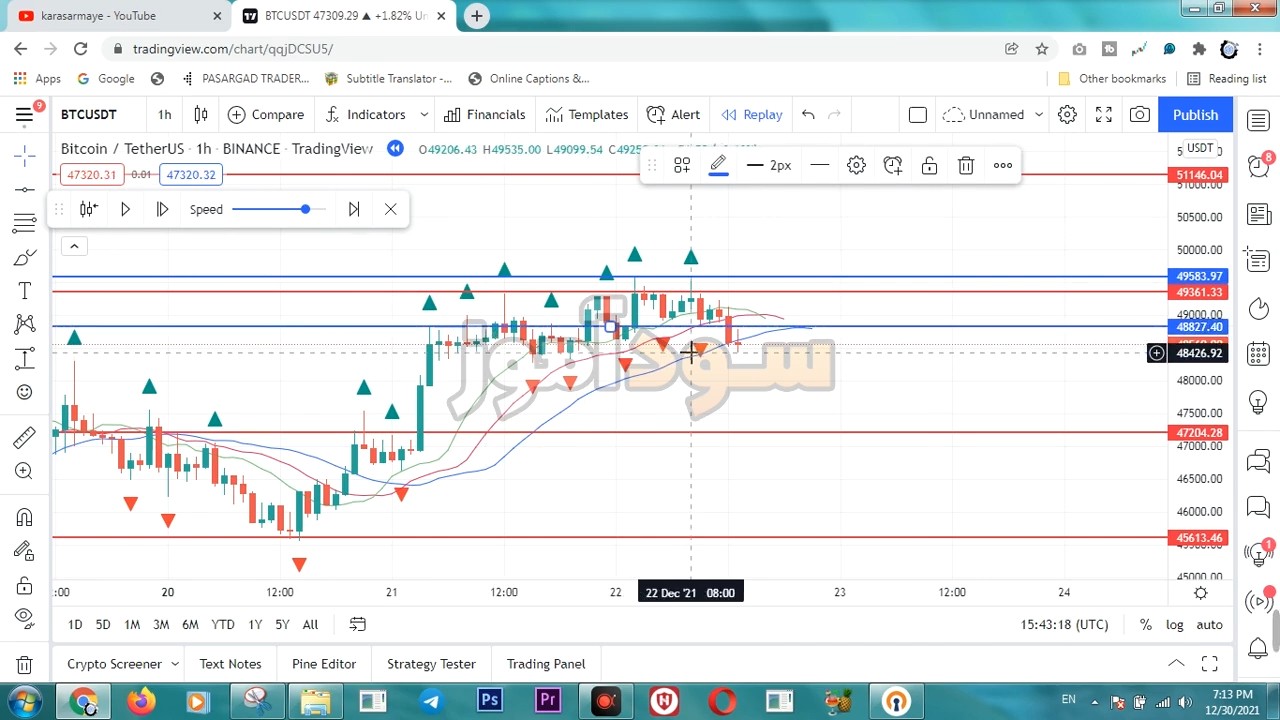Open the Unnamed layout dropdown
The image size is (1280, 720).
[x=993, y=115]
